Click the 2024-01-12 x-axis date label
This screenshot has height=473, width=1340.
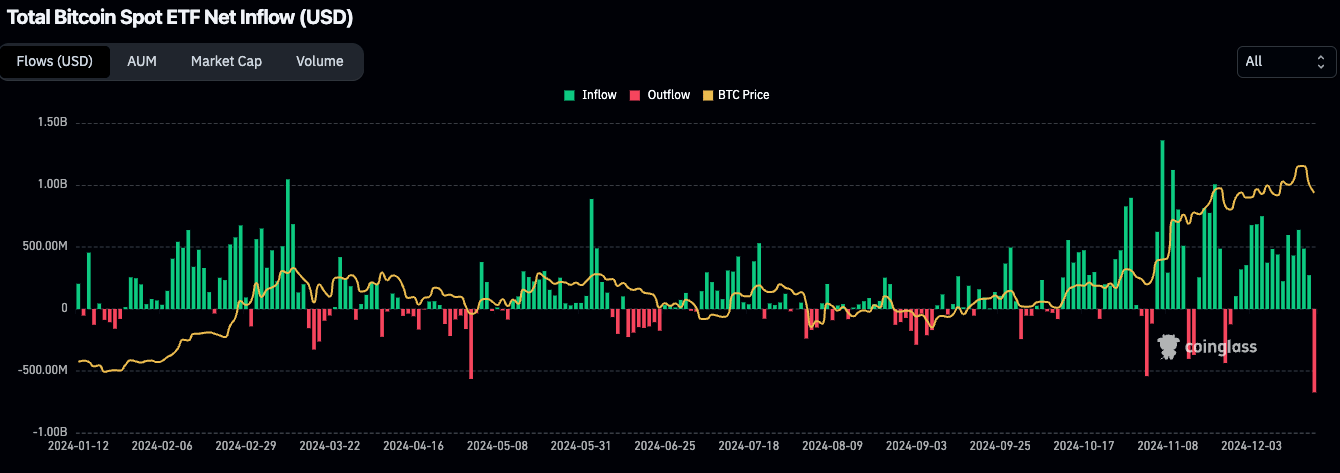tap(78, 444)
